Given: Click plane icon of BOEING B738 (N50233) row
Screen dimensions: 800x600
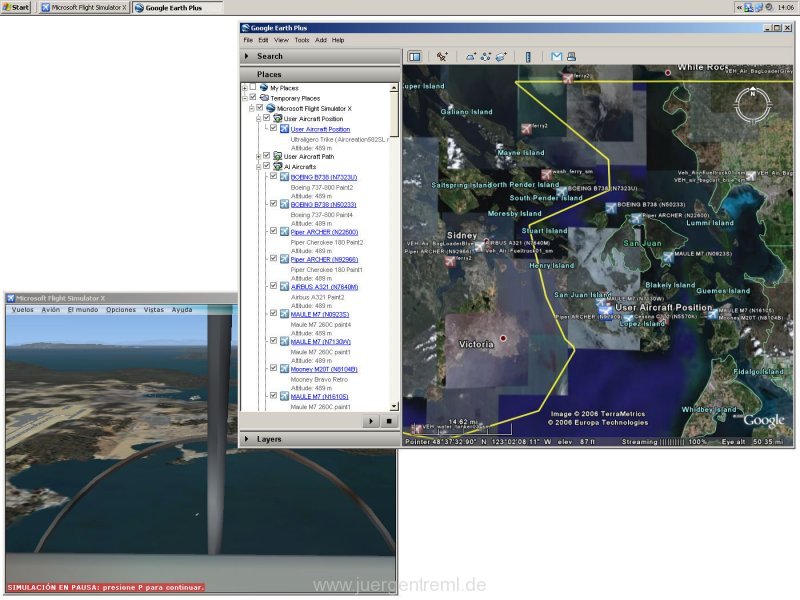Looking at the screenshot, I should tap(284, 204).
